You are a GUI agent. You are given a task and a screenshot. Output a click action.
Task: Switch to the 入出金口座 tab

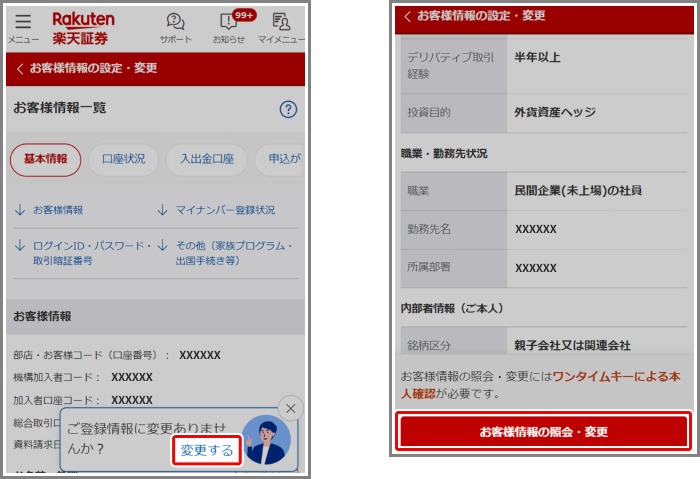click(207, 159)
